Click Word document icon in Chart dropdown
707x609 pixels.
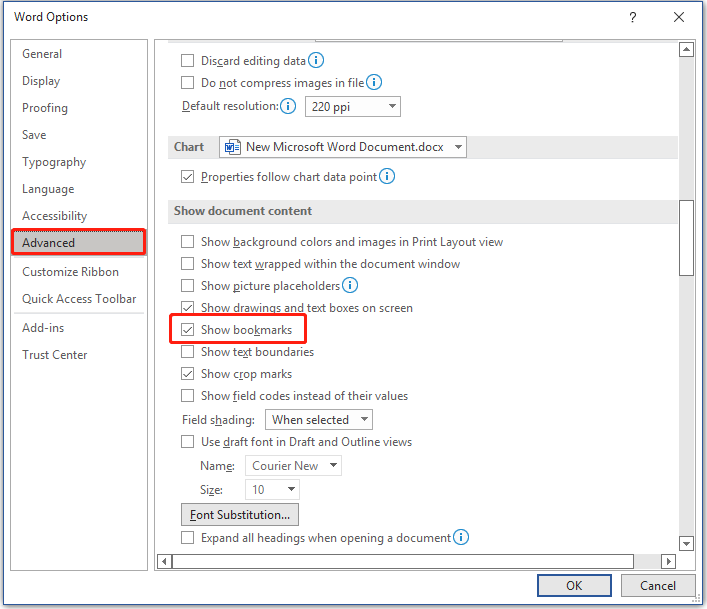[232, 147]
